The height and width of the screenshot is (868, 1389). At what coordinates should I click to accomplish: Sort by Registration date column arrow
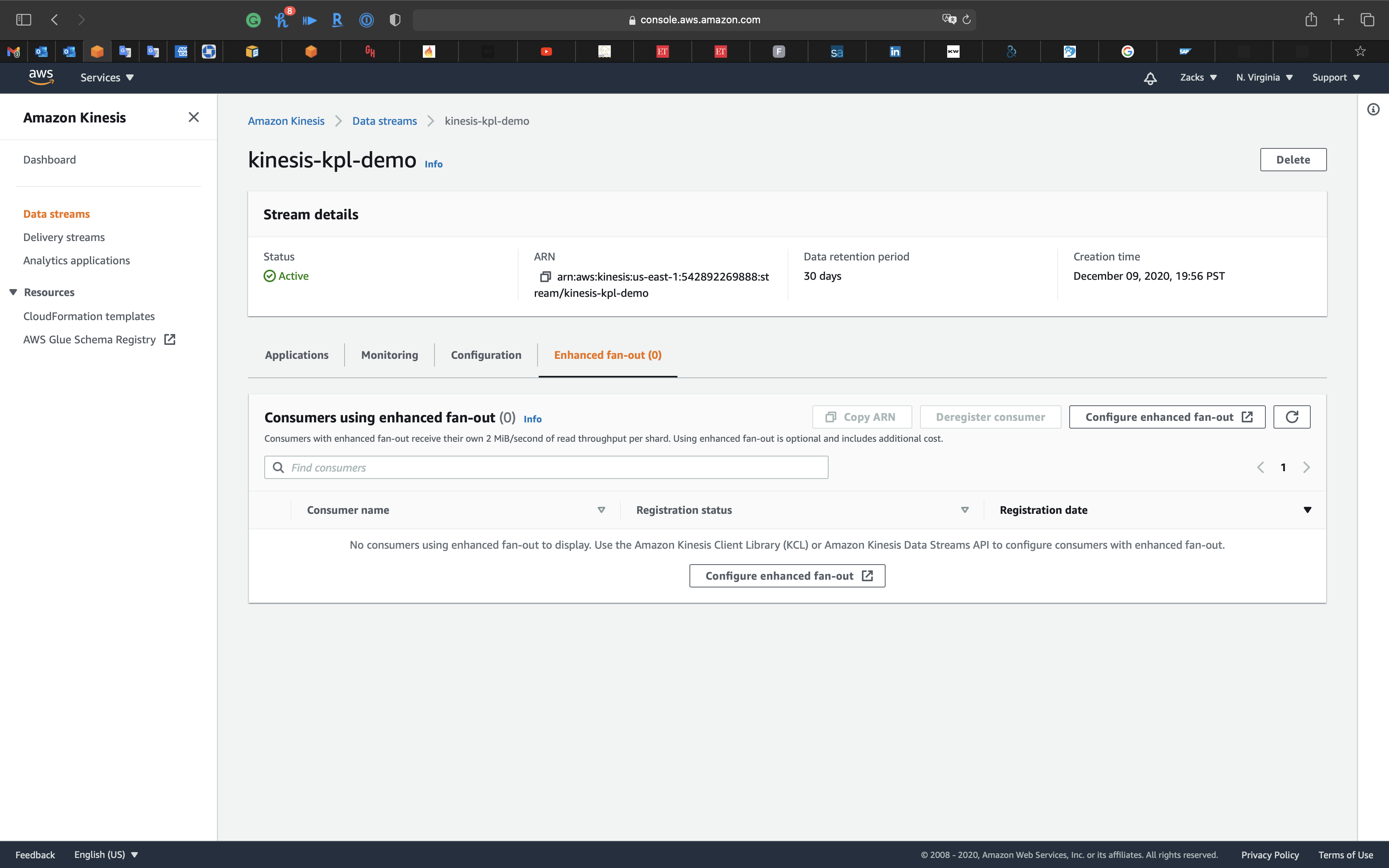pyautogui.click(x=1307, y=510)
